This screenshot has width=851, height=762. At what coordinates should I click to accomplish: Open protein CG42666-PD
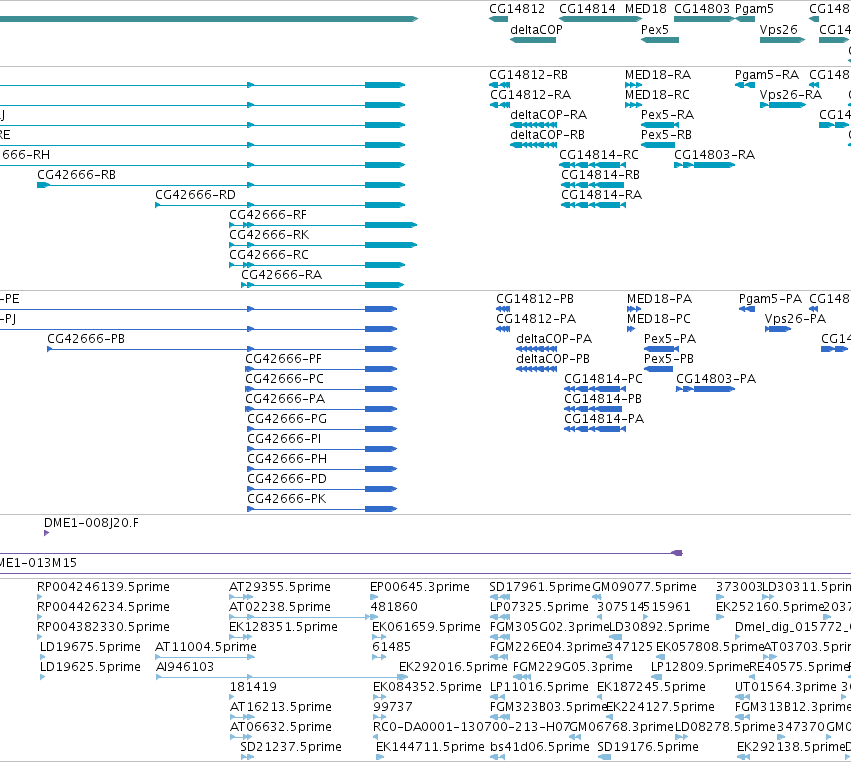pyautogui.click(x=287, y=479)
